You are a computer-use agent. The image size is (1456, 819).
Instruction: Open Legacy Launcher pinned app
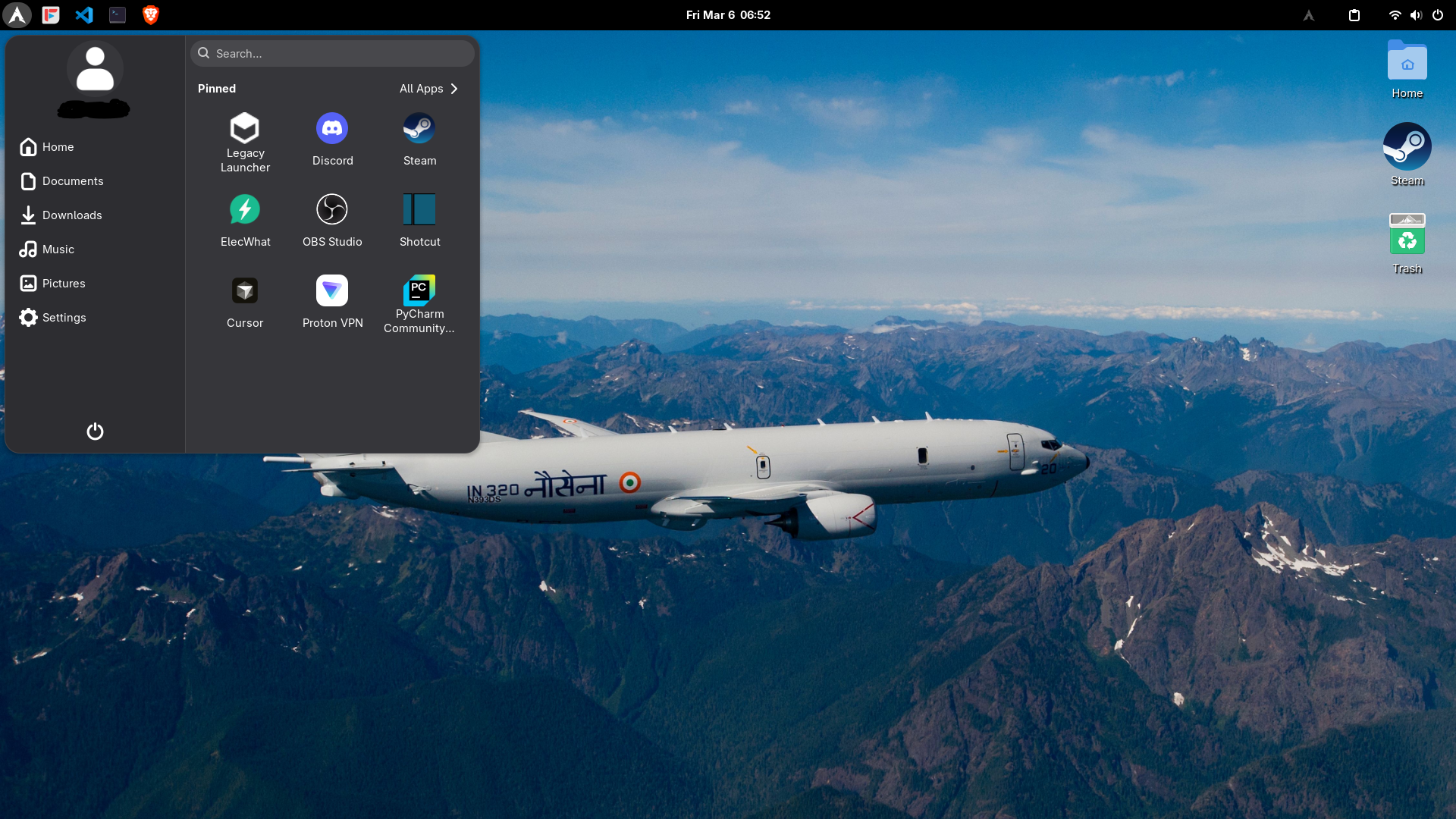pos(245,142)
